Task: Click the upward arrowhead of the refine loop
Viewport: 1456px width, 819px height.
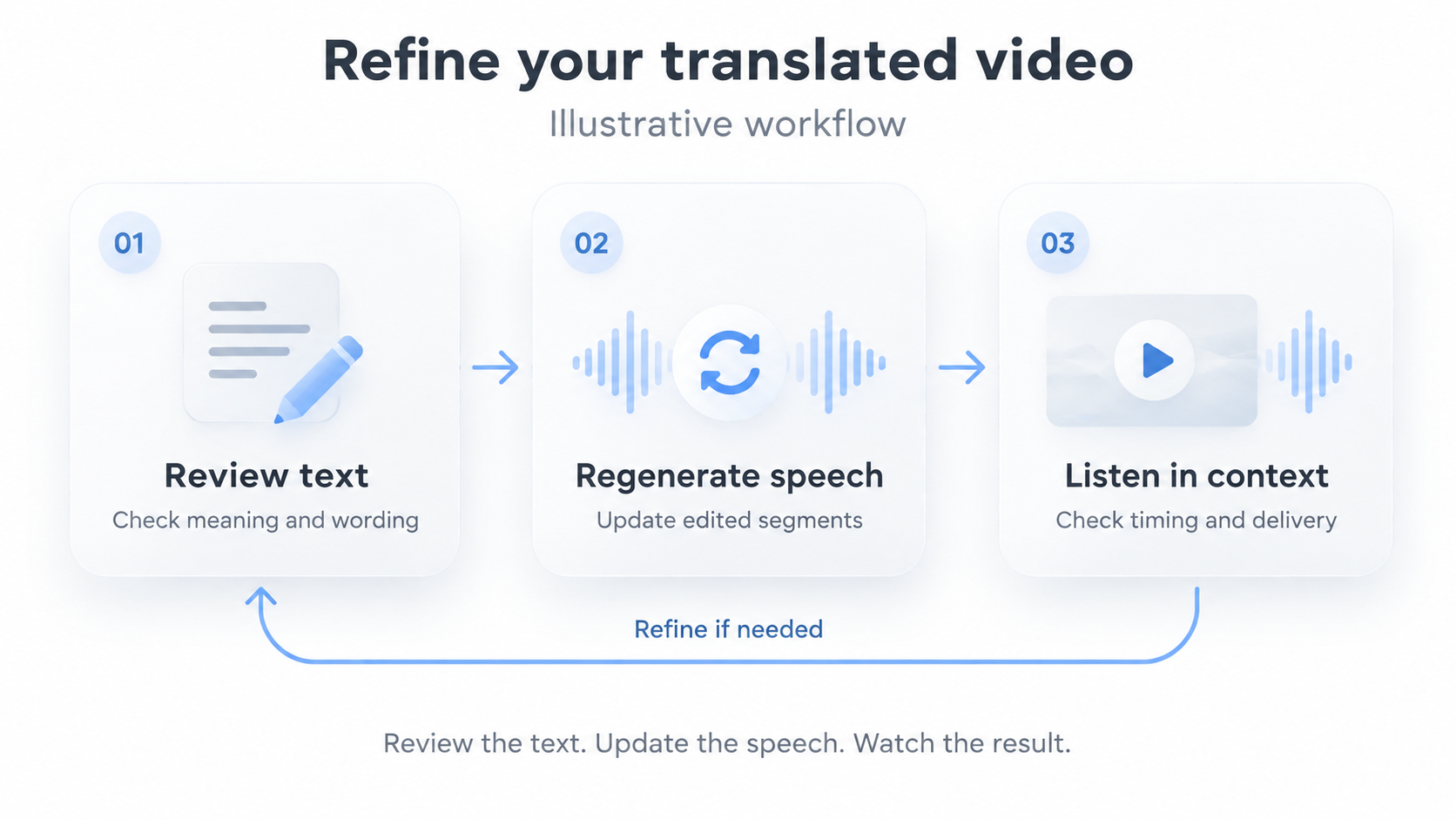Action: (260, 597)
